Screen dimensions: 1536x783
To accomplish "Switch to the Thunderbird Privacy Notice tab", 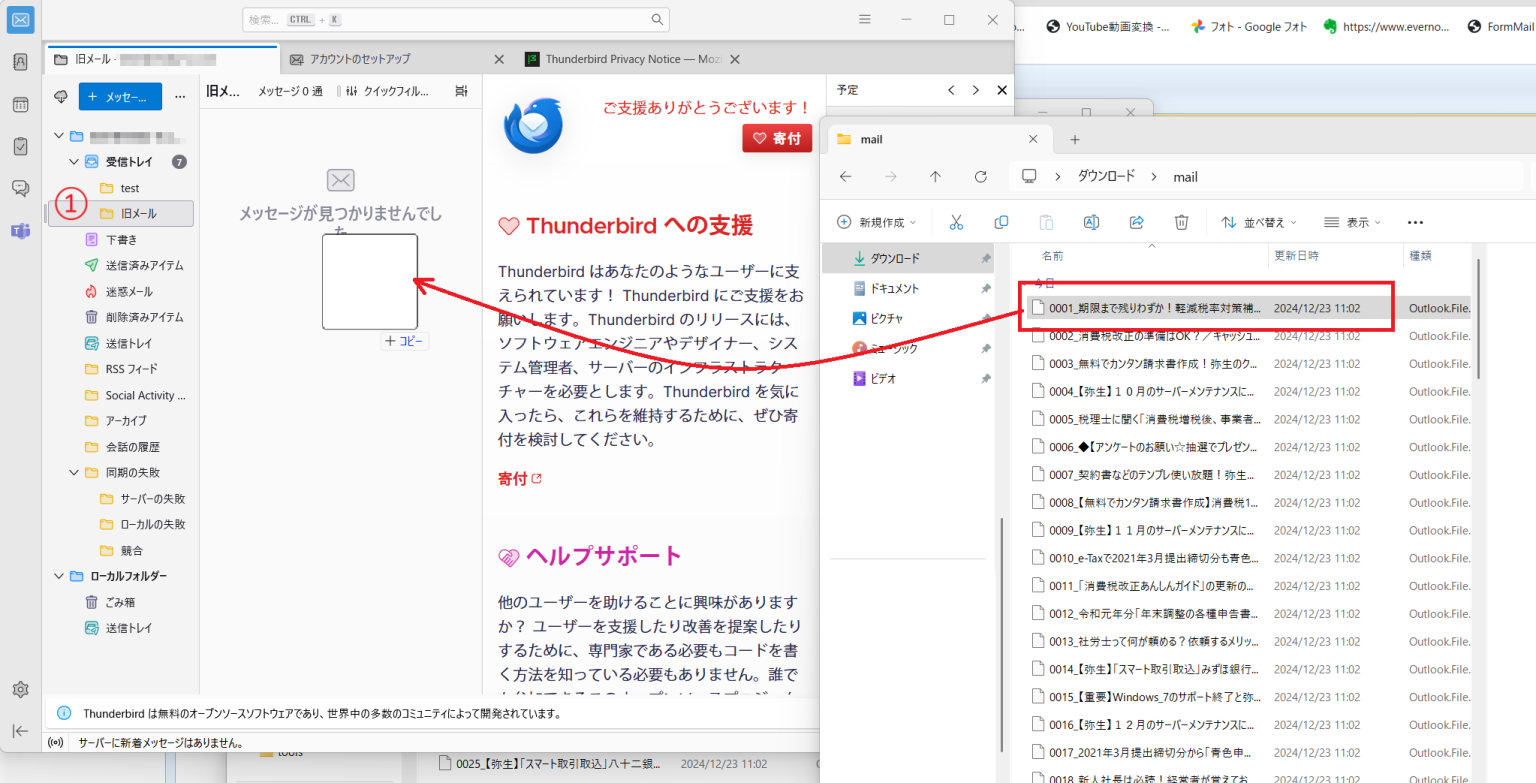I will point(634,59).
